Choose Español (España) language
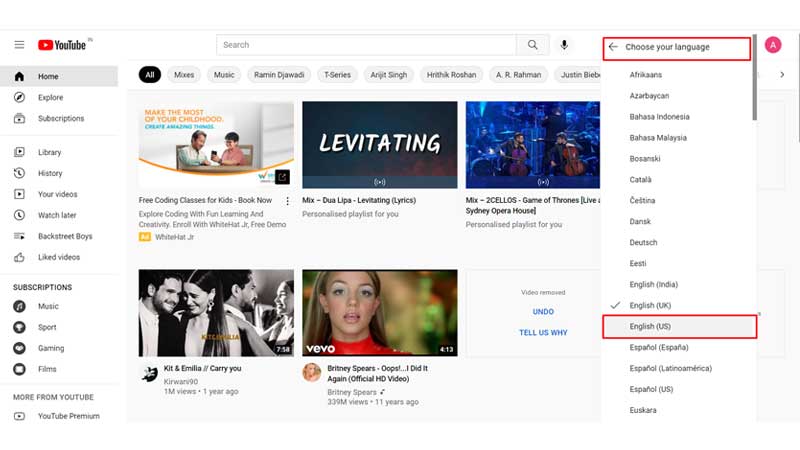The width and height of the screenshot is (800, 450). tap(679, 347)
